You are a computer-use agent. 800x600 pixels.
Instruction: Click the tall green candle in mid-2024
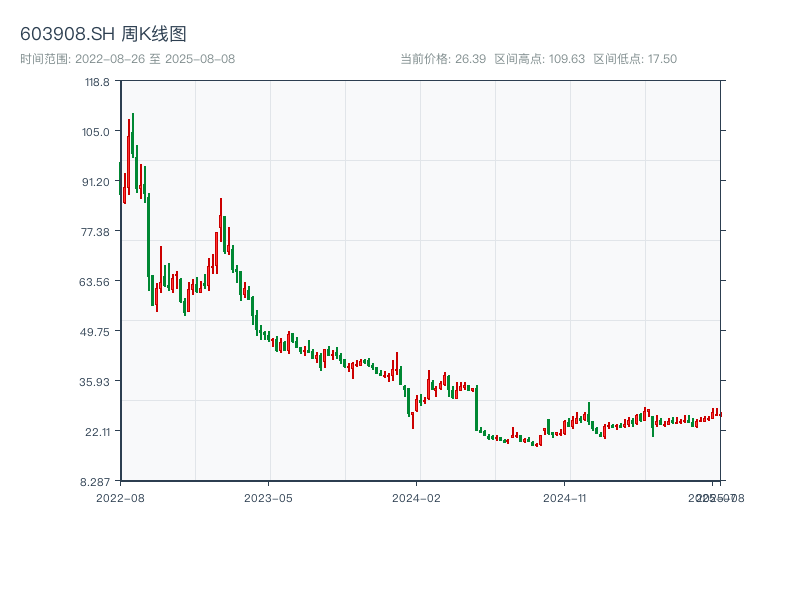click(476, 408)
